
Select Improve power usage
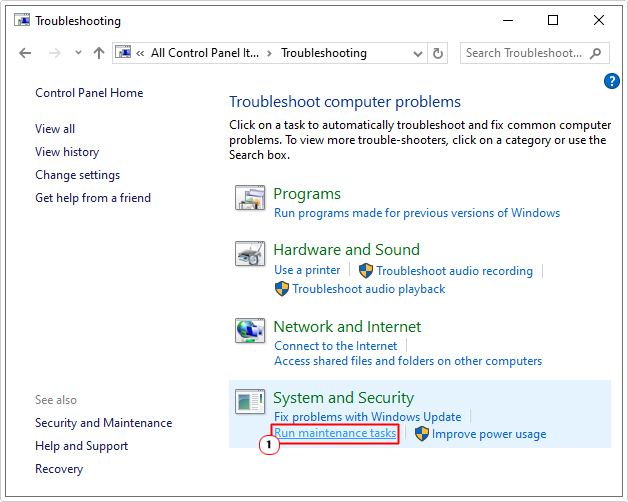pos(489,434)
